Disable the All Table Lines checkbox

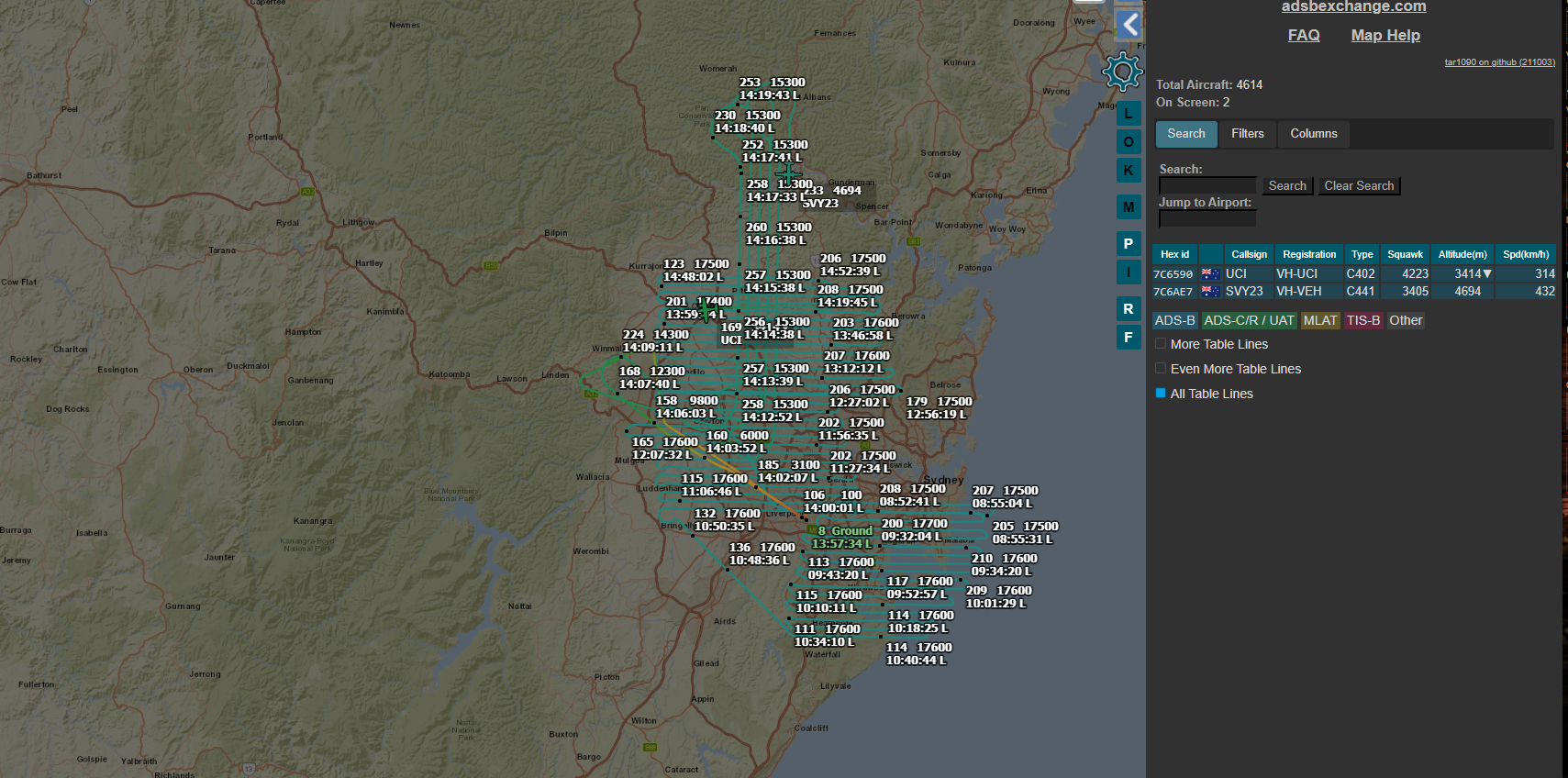(x=1161, y=394)
